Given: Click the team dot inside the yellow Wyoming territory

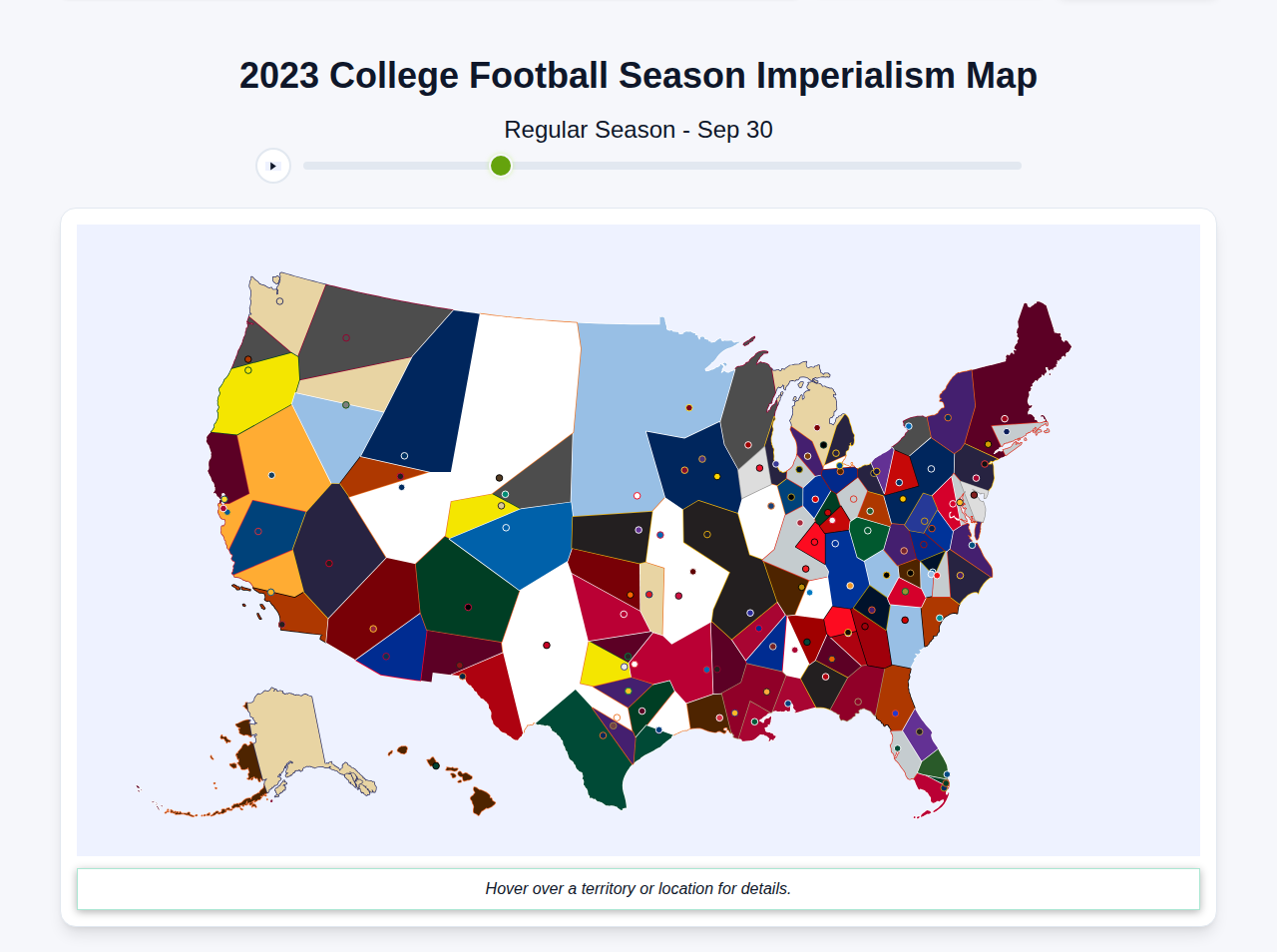Looking at the screenshot, I should coord(501,506).
